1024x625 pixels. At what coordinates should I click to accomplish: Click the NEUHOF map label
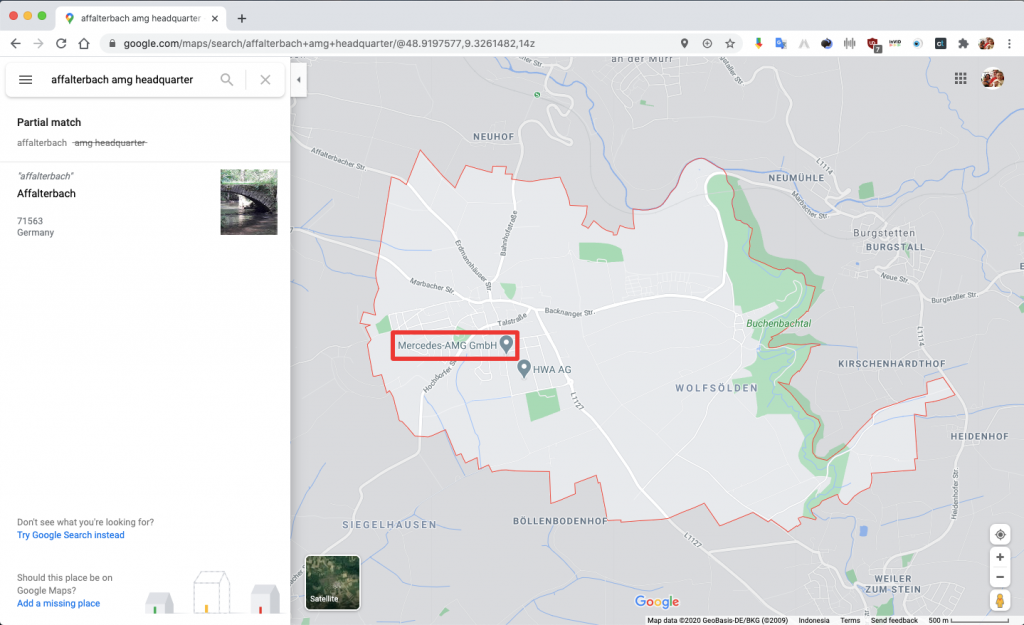(x=494, y=136)
